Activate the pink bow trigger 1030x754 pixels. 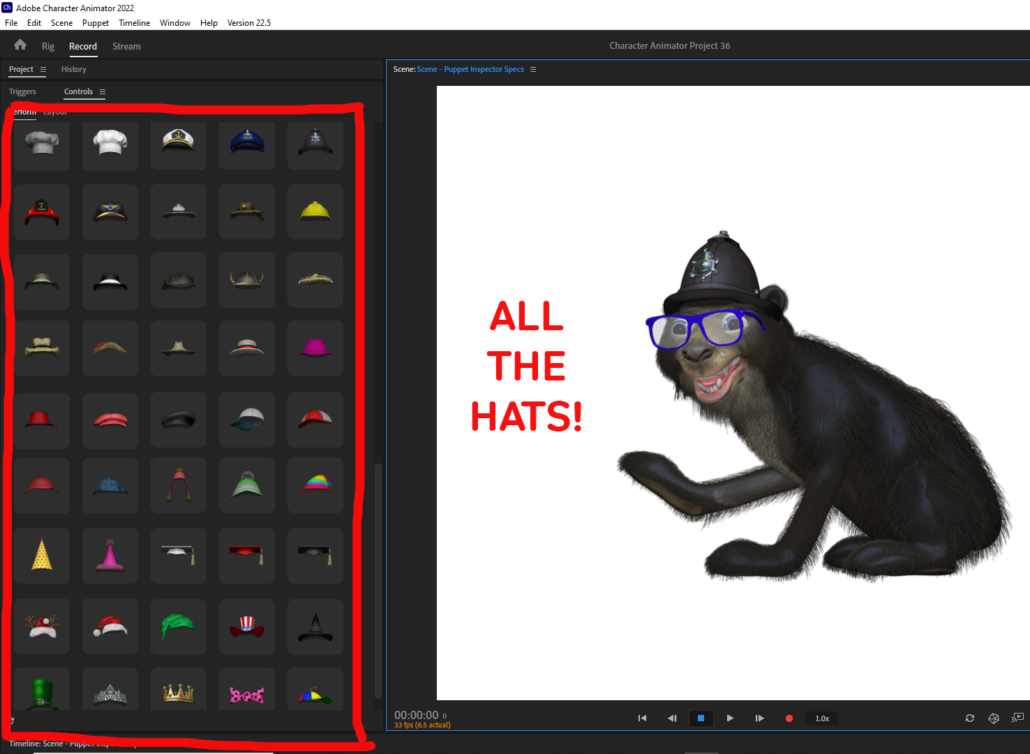tap(247, 690)
